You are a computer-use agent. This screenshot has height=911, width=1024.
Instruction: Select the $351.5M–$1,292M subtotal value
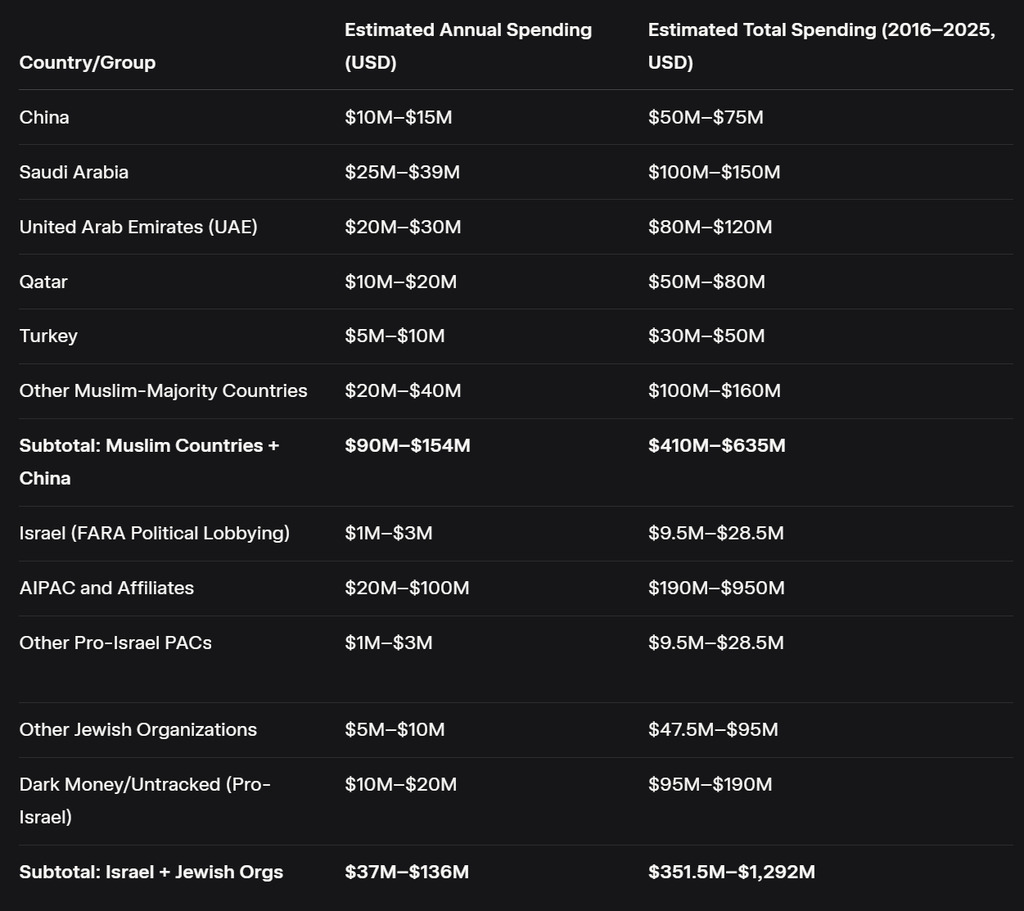(x=731, y=872)
